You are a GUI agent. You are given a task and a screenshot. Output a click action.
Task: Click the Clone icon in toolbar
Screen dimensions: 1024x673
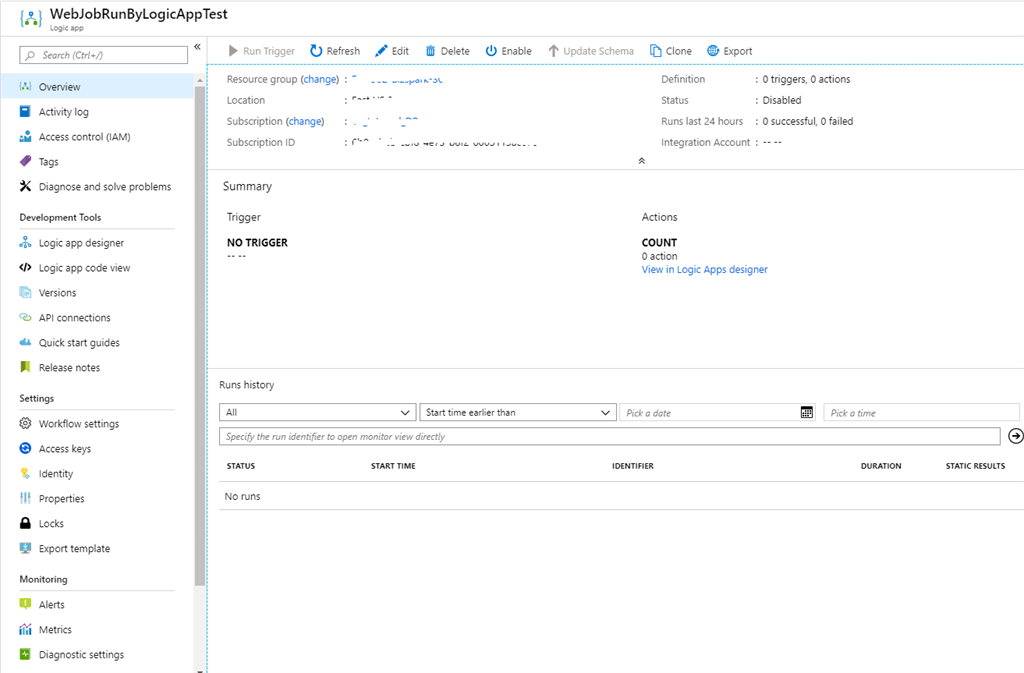click(x=656, y=51)
